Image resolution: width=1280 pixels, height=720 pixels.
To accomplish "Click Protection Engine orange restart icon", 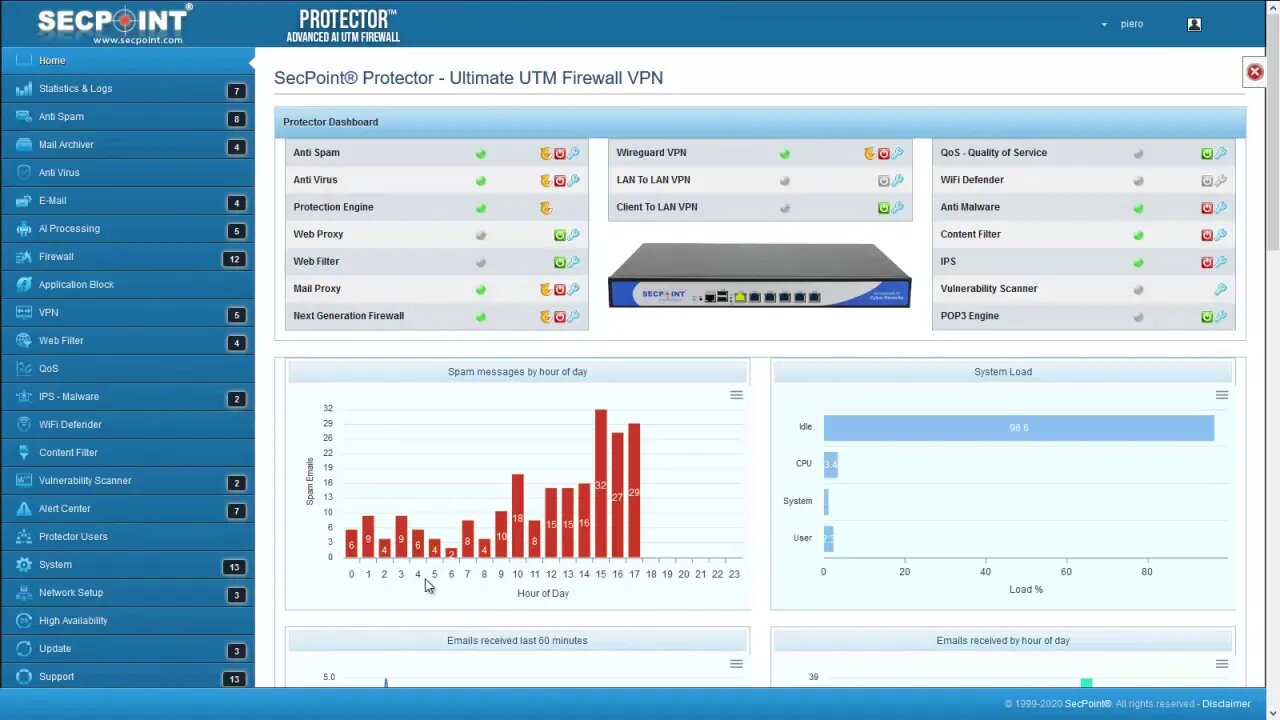I will (x=545, y=207).
